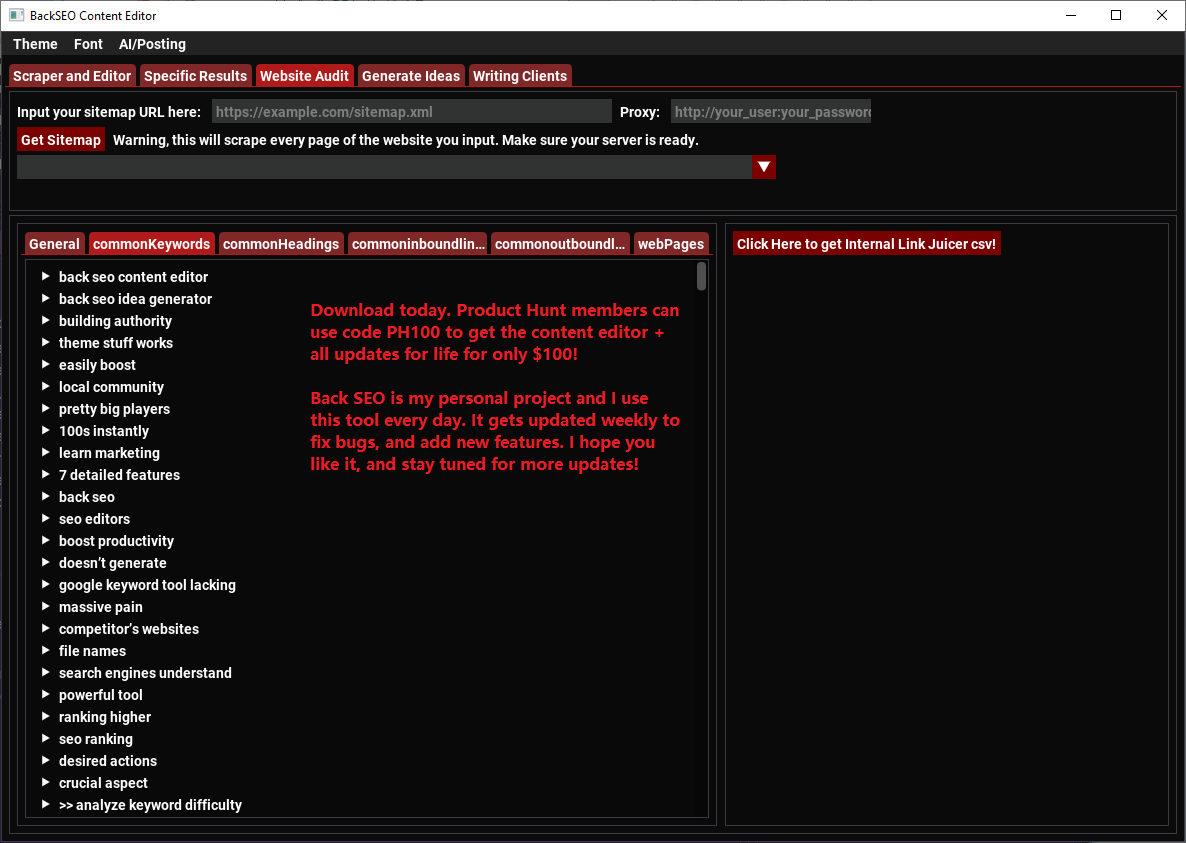Expand the 'doesn't generate' keyword
This screenshot has width=1186, height=843.
tap(45, 563)
